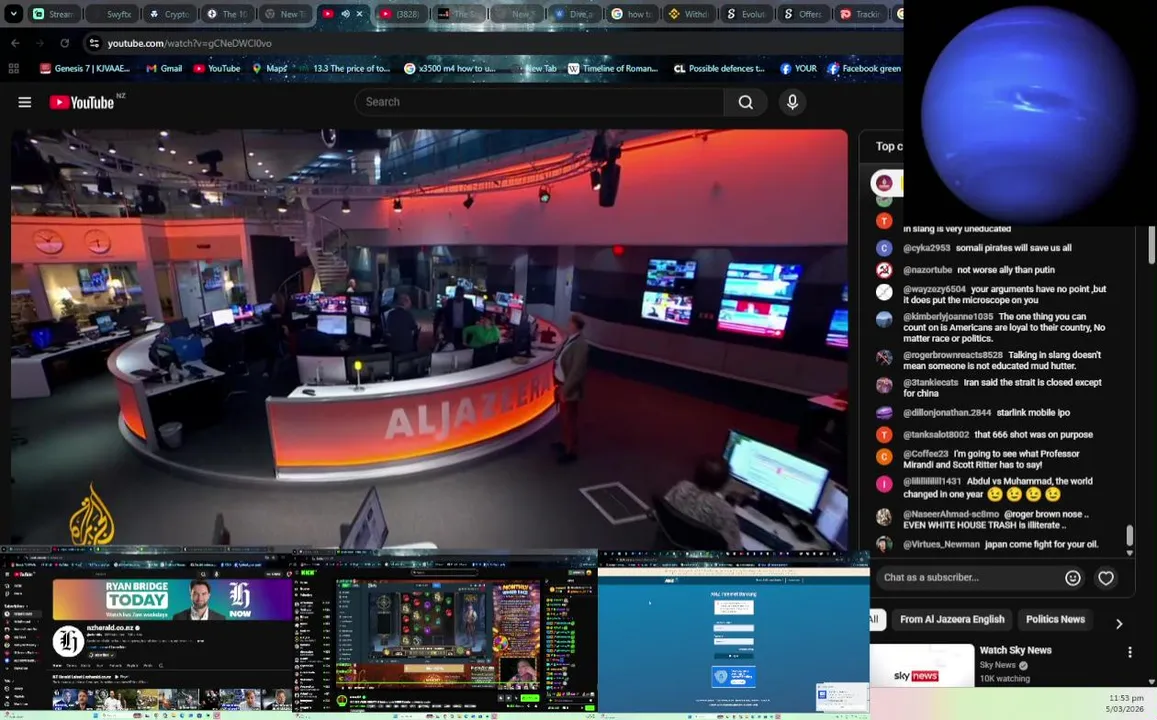Screen dimensions: 1157x720
Task: Open the YouTube bookmark
Action: coord(217,68)
